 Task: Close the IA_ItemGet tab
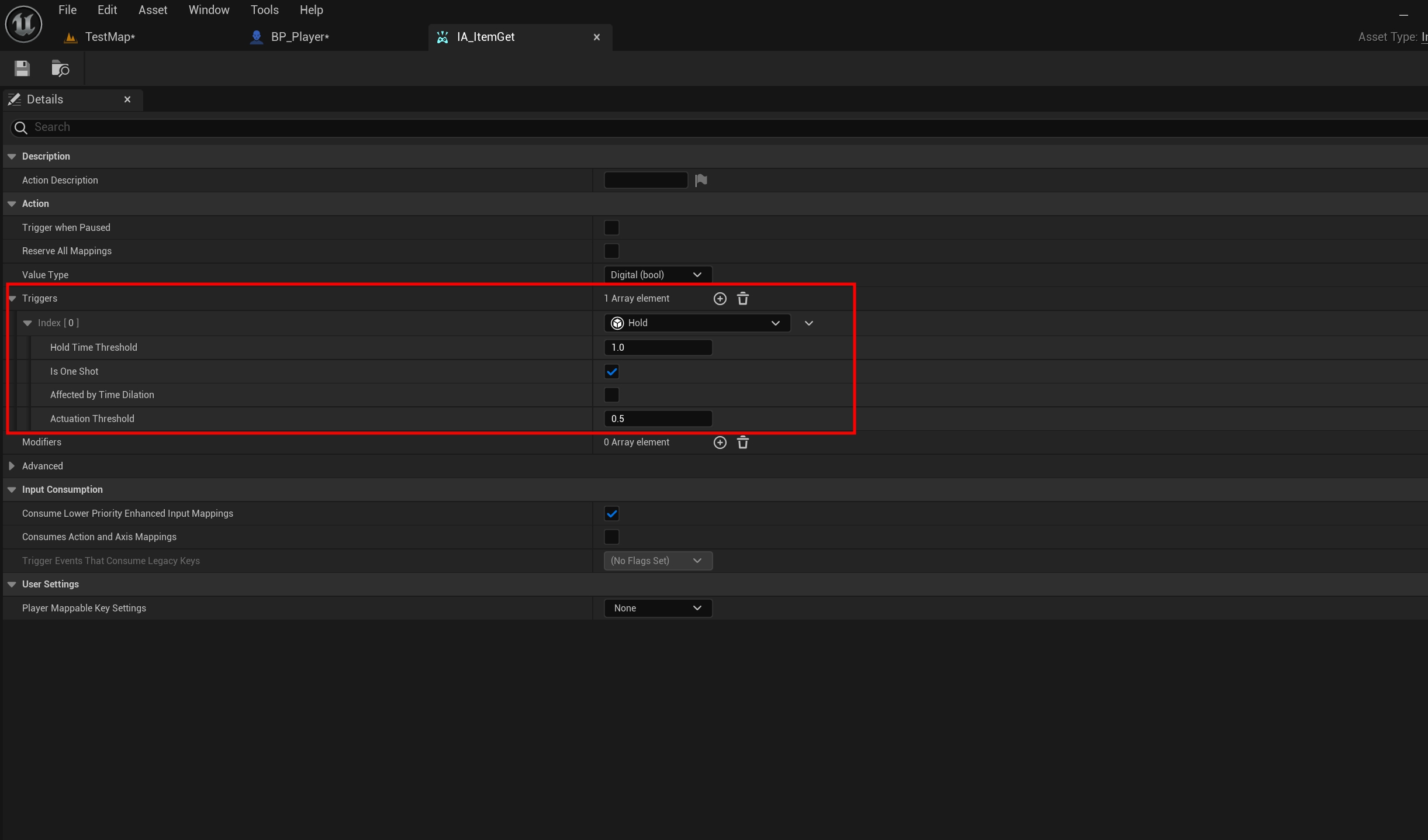tap(596, 37)
